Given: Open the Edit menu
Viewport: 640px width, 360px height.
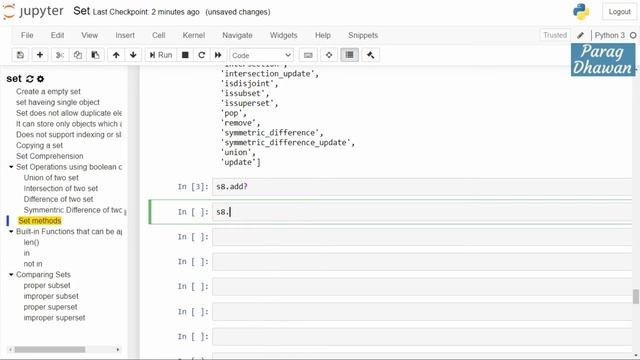Looking at the screenshot, I should tap(57, 36).
